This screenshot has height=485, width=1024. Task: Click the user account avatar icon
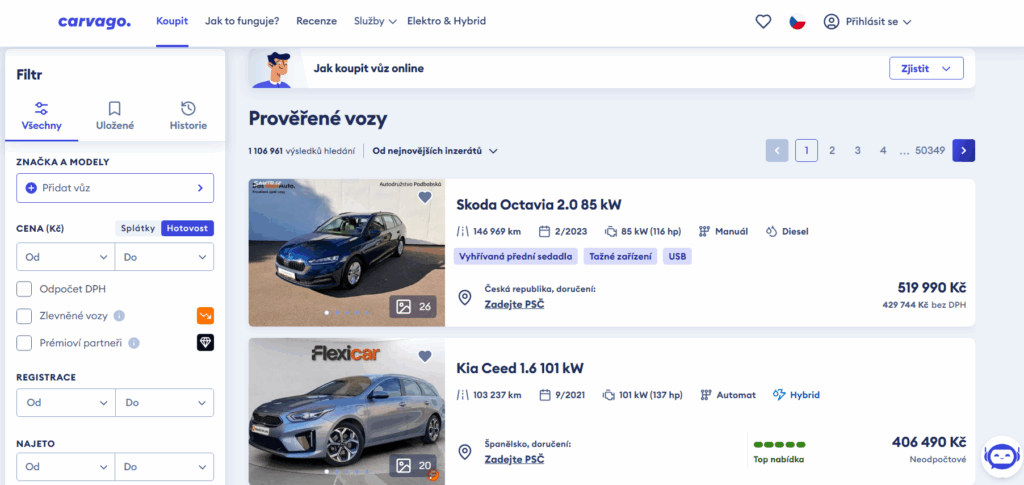tap(831, 22)
